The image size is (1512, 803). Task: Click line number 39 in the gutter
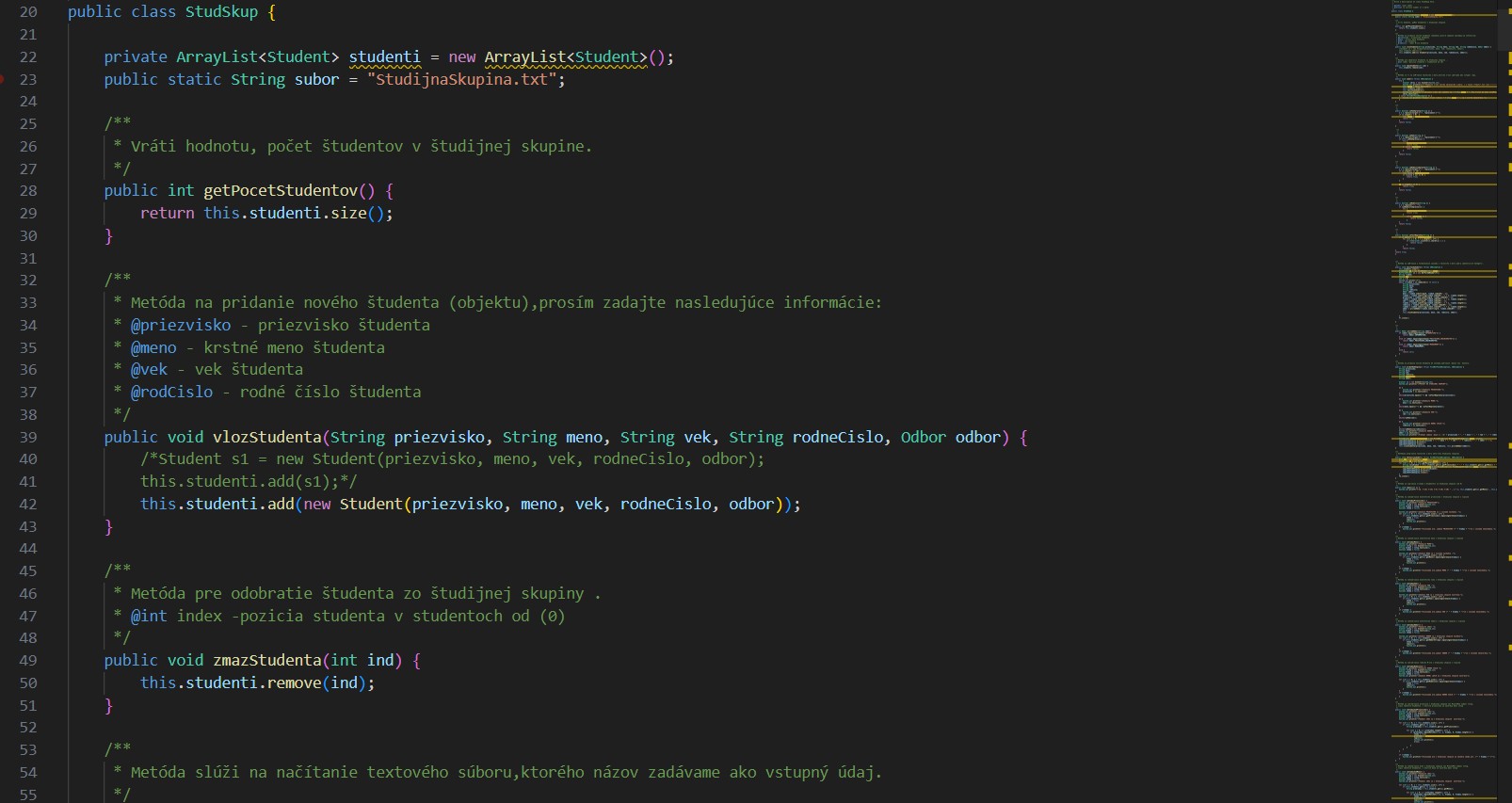click(28, 437)
